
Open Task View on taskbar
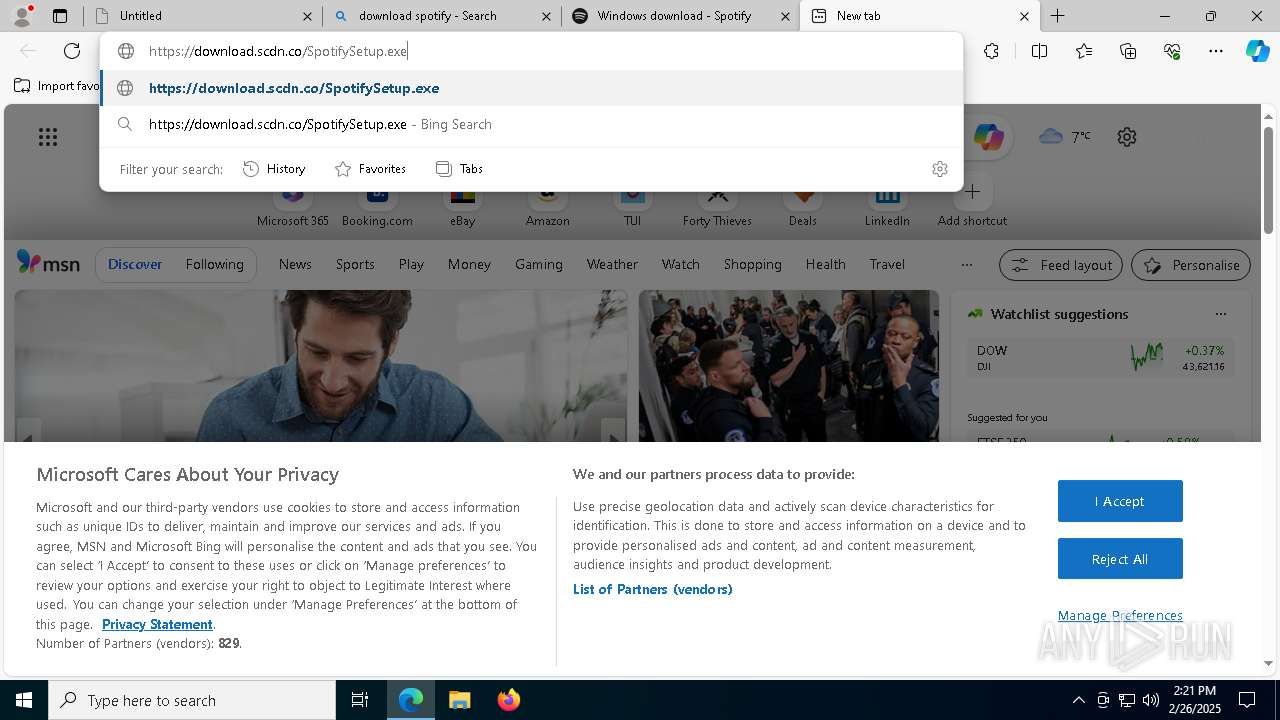[x=360, y=700]
